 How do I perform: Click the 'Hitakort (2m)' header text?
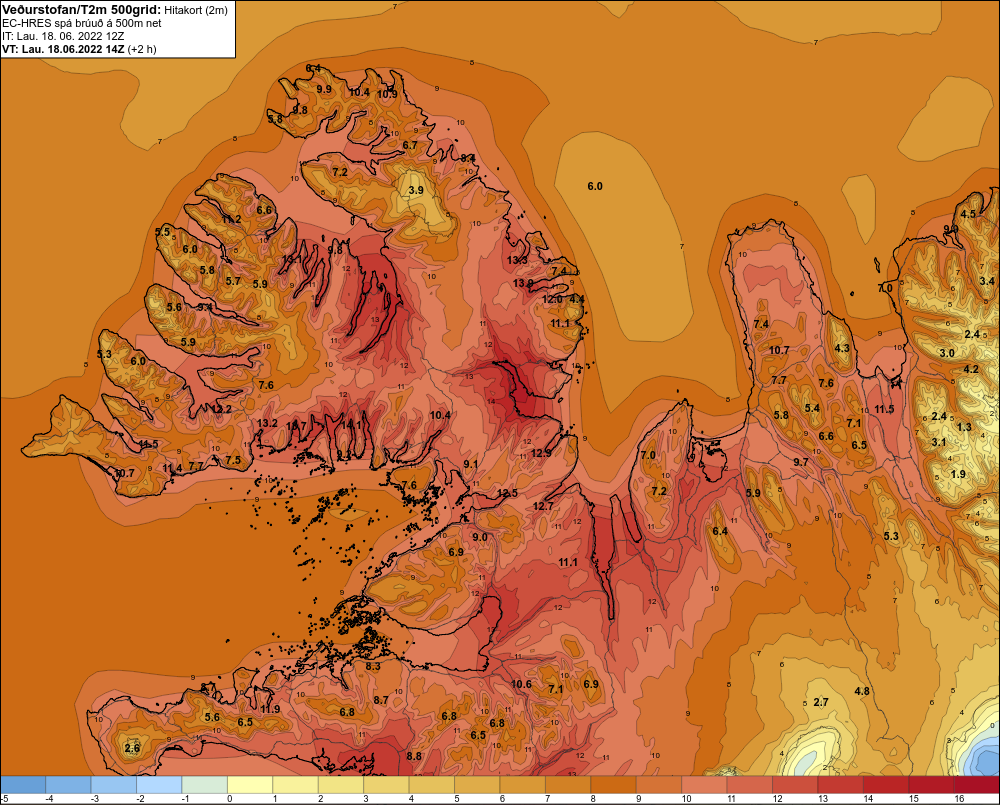pos(196,10)
